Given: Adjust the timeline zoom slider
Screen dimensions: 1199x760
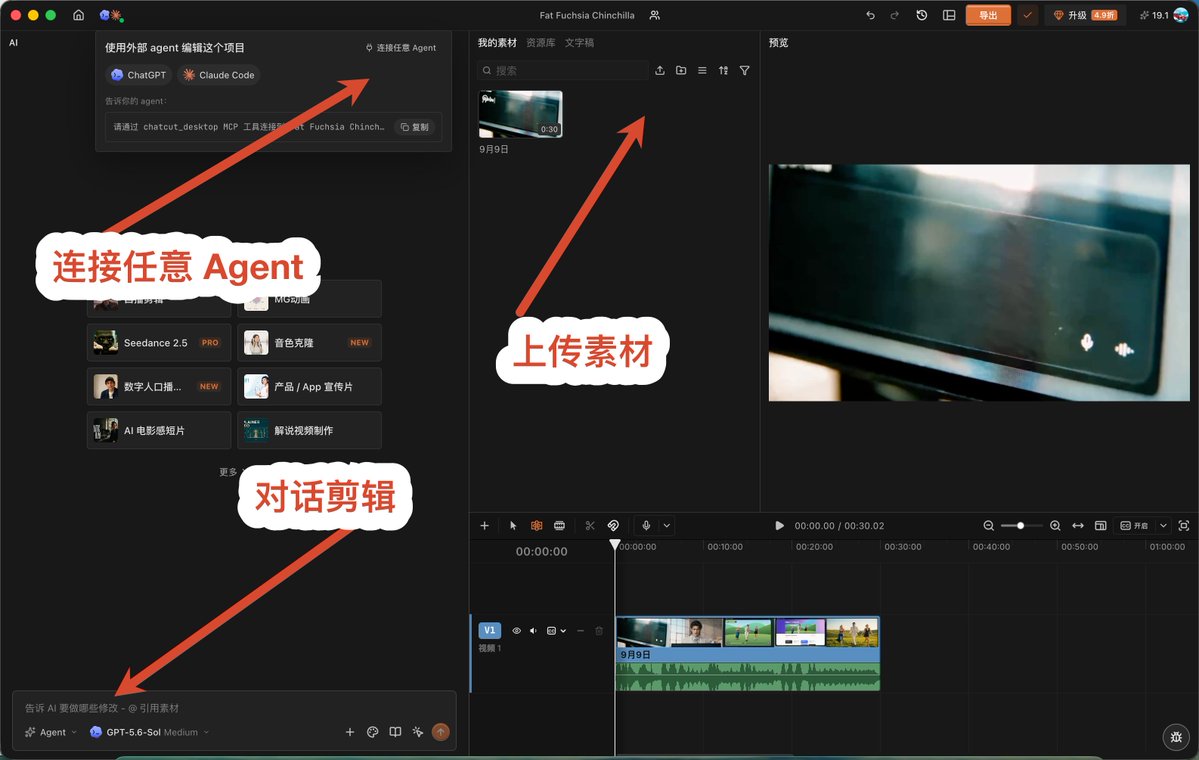Looking at the screenshot, I should click(x=1021, y=525).
